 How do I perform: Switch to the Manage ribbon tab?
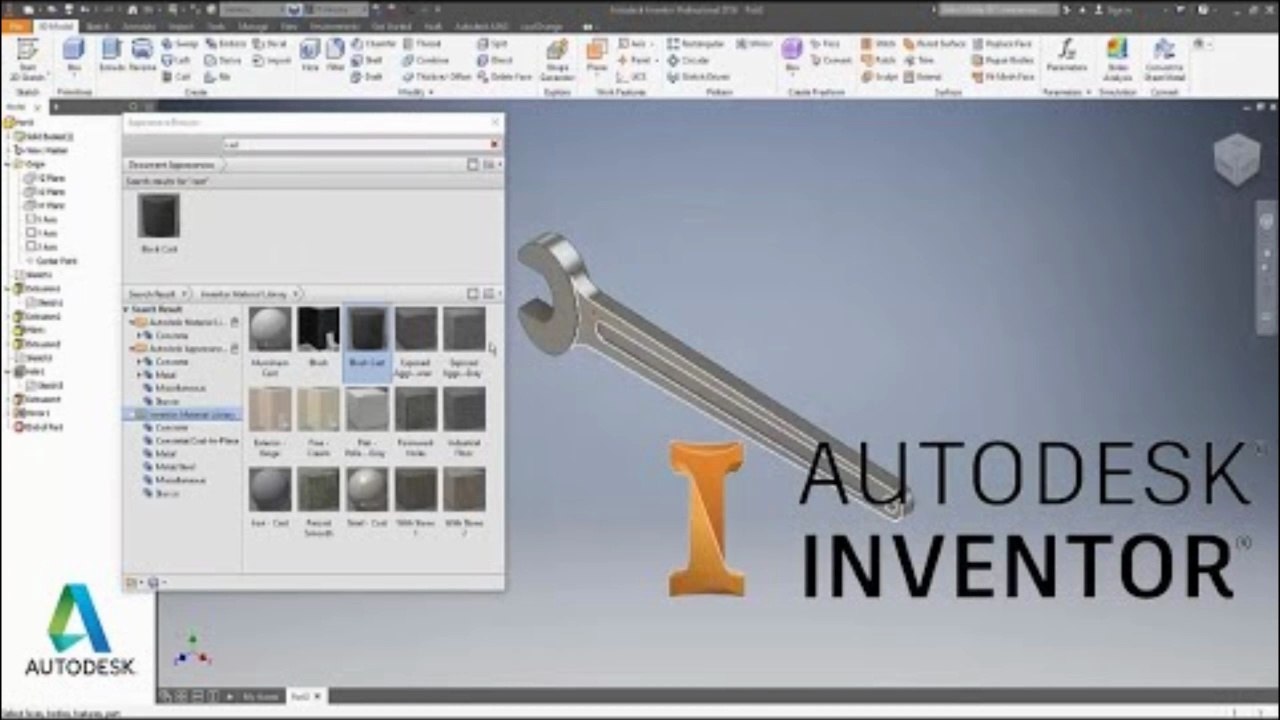253,26
